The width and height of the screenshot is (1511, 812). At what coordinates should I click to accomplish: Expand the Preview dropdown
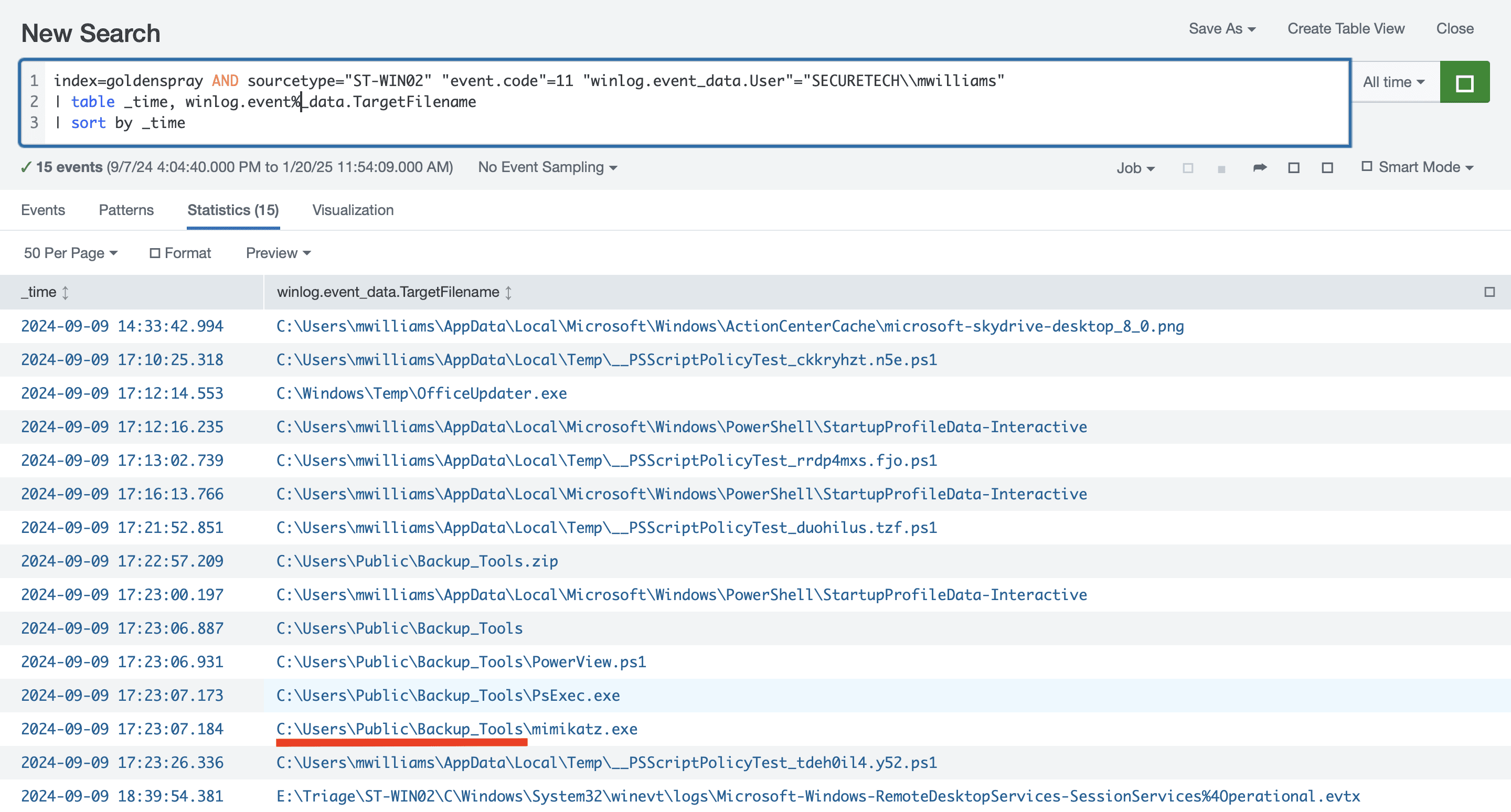(278, 253)
